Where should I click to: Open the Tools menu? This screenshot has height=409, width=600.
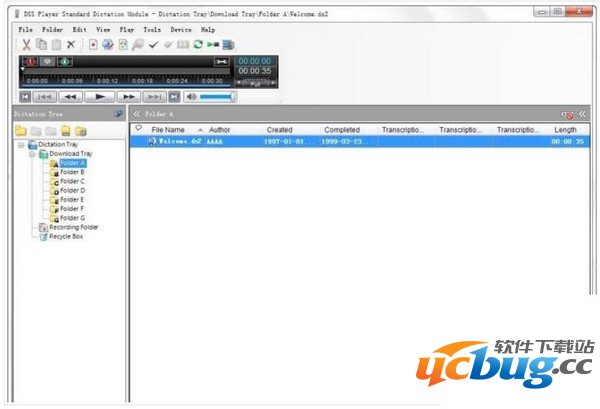tap(151, 30)
